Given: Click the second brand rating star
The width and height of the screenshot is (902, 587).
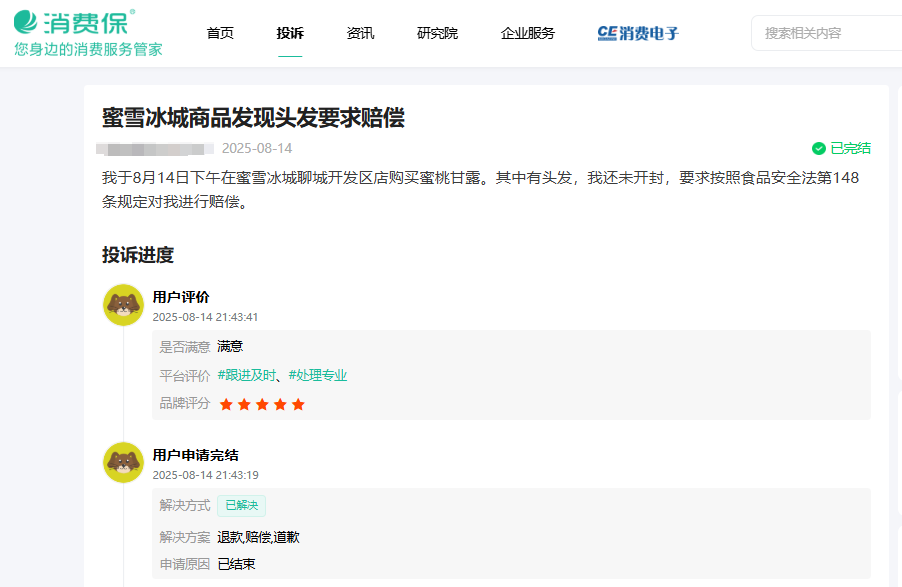Looking at the screenshot, I should point(244,404).
